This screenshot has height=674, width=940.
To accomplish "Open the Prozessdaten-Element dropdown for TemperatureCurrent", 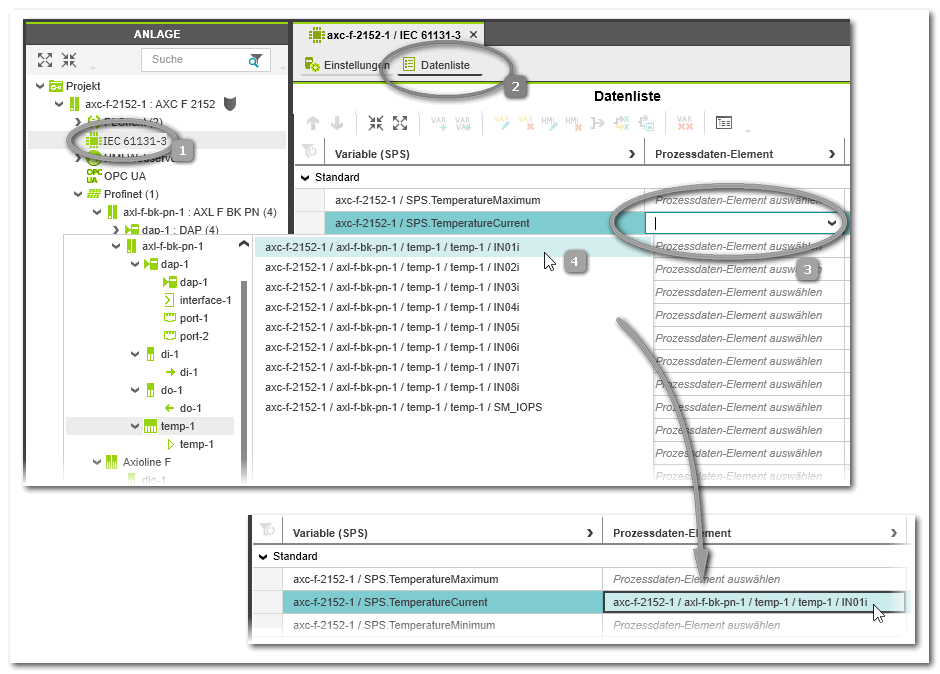I will (x=831, y=223).
